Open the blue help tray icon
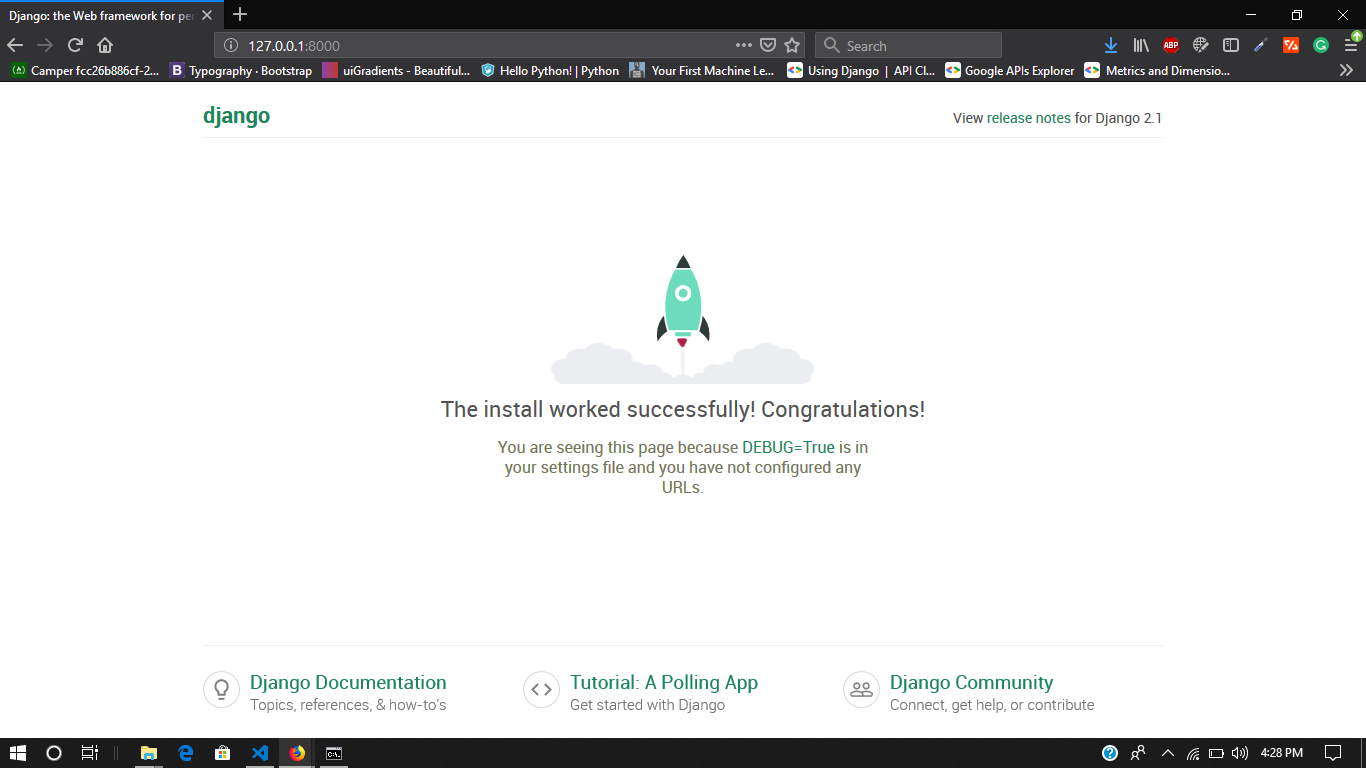Image resolution: width=1366 pixels, height=768 pixels. tap(1110, 753)
